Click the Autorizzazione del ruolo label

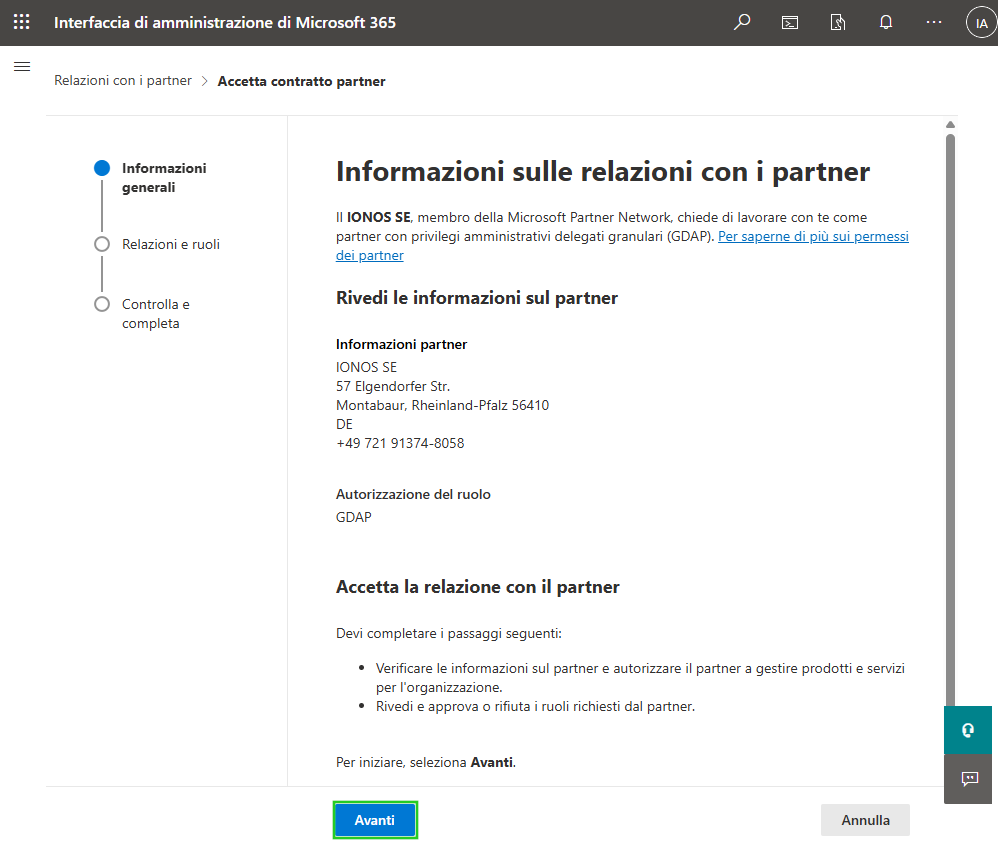tap(413, 495)
